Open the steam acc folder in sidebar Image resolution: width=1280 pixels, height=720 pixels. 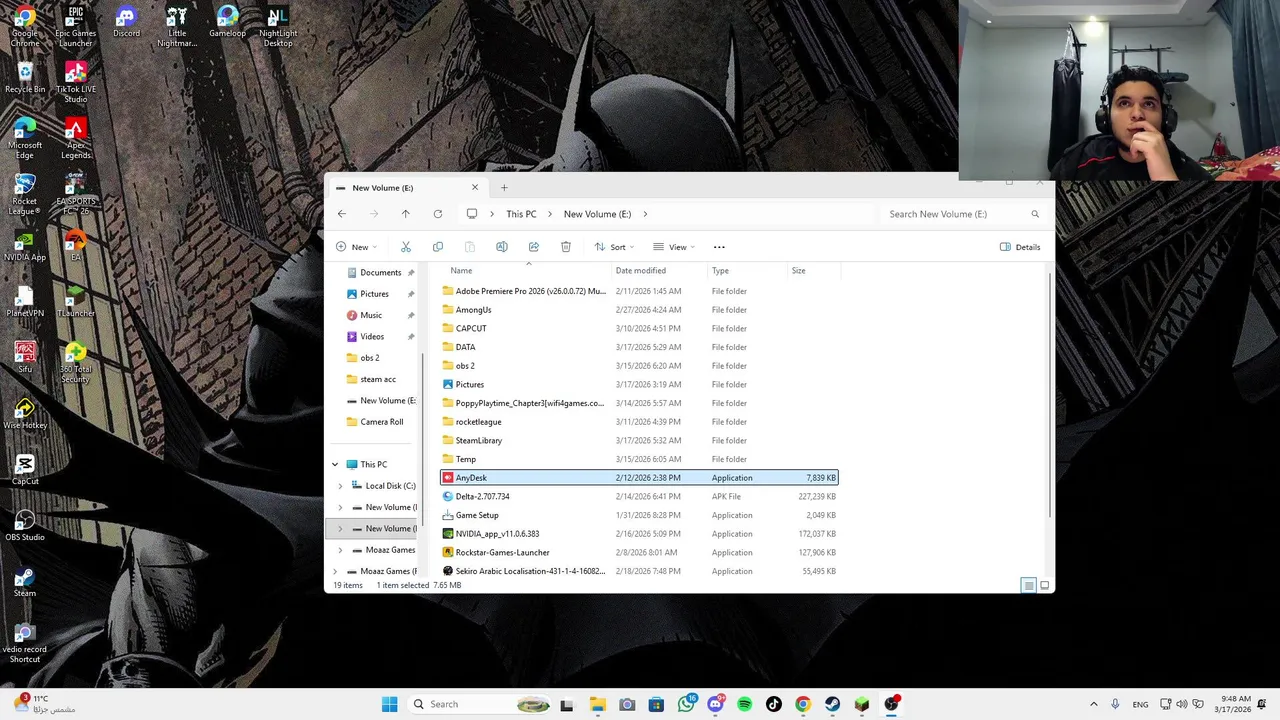[378, 379]
